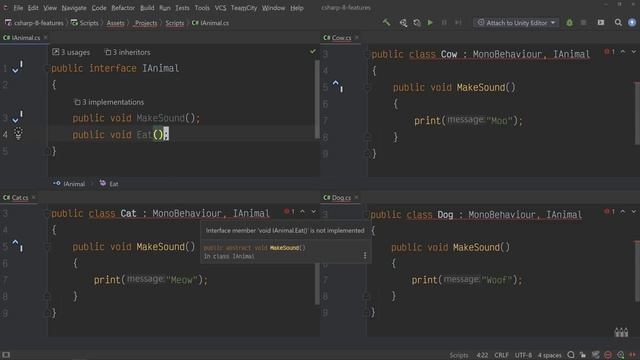Screen dimensions: 640x360
Task: Click the 3 usages code lens
Action: (x=71, y=52)
